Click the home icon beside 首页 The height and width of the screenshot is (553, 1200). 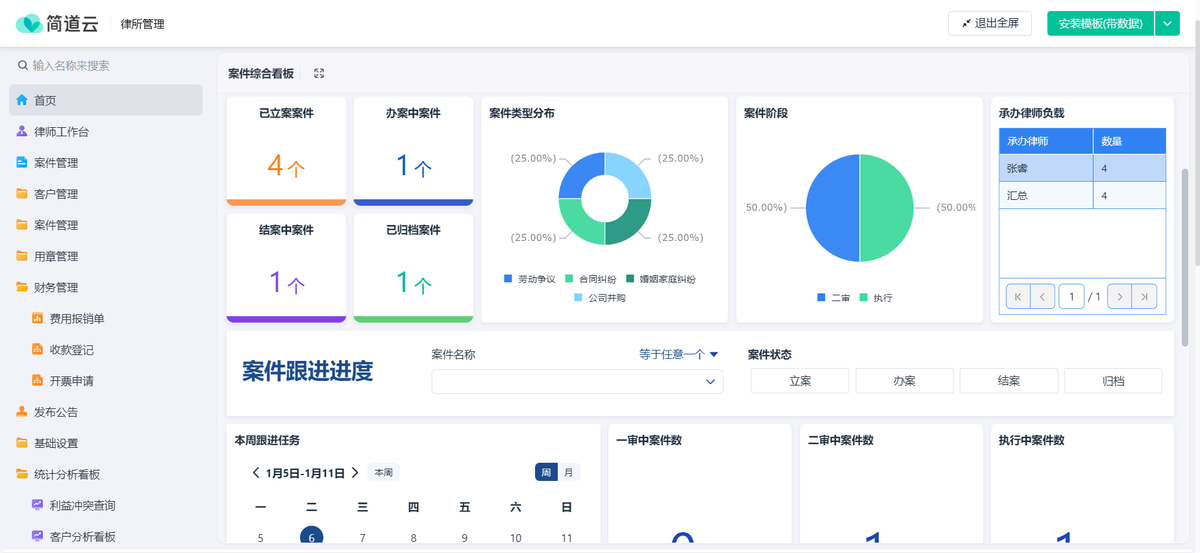click(x=22, y=100)
